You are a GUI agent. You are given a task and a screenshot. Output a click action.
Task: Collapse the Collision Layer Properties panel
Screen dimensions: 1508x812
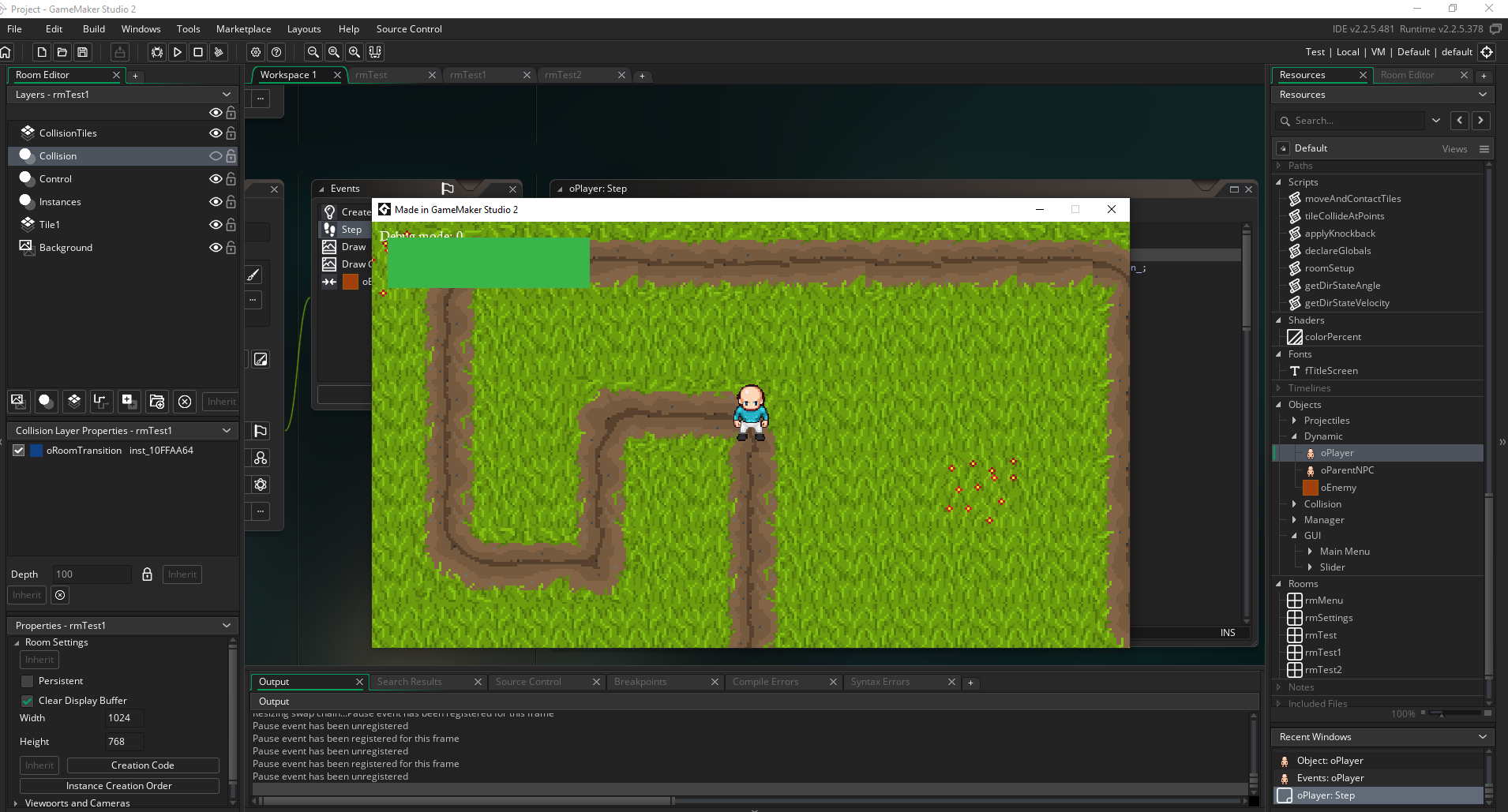[227, 431]
